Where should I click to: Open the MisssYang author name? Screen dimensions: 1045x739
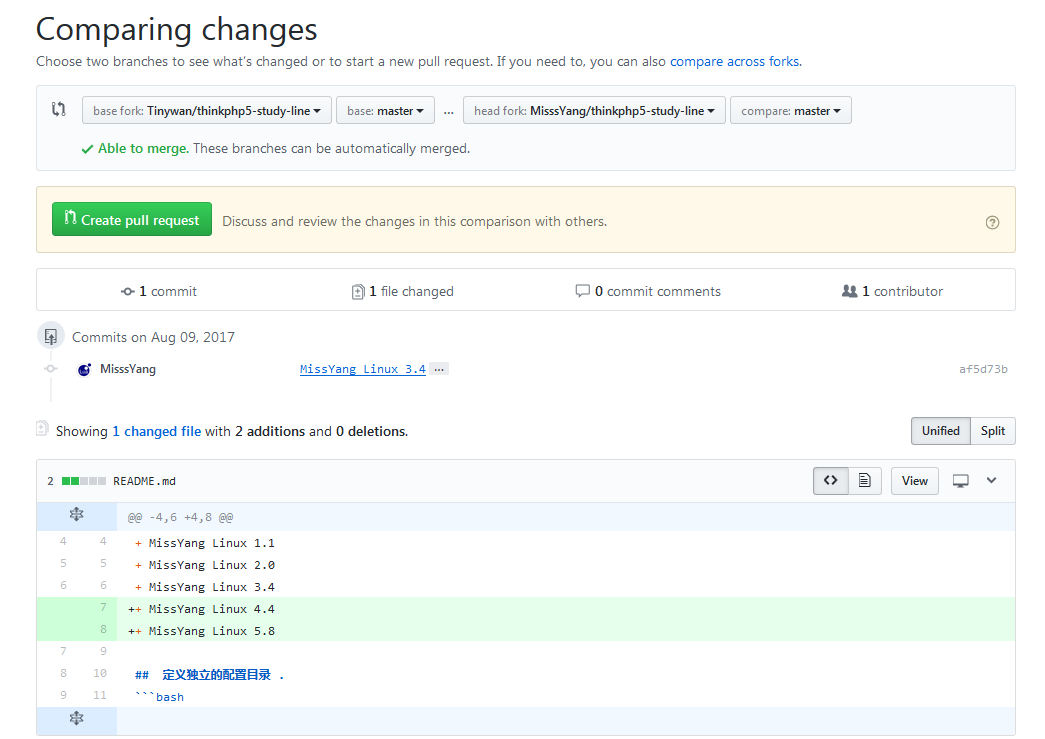(128, 369)
